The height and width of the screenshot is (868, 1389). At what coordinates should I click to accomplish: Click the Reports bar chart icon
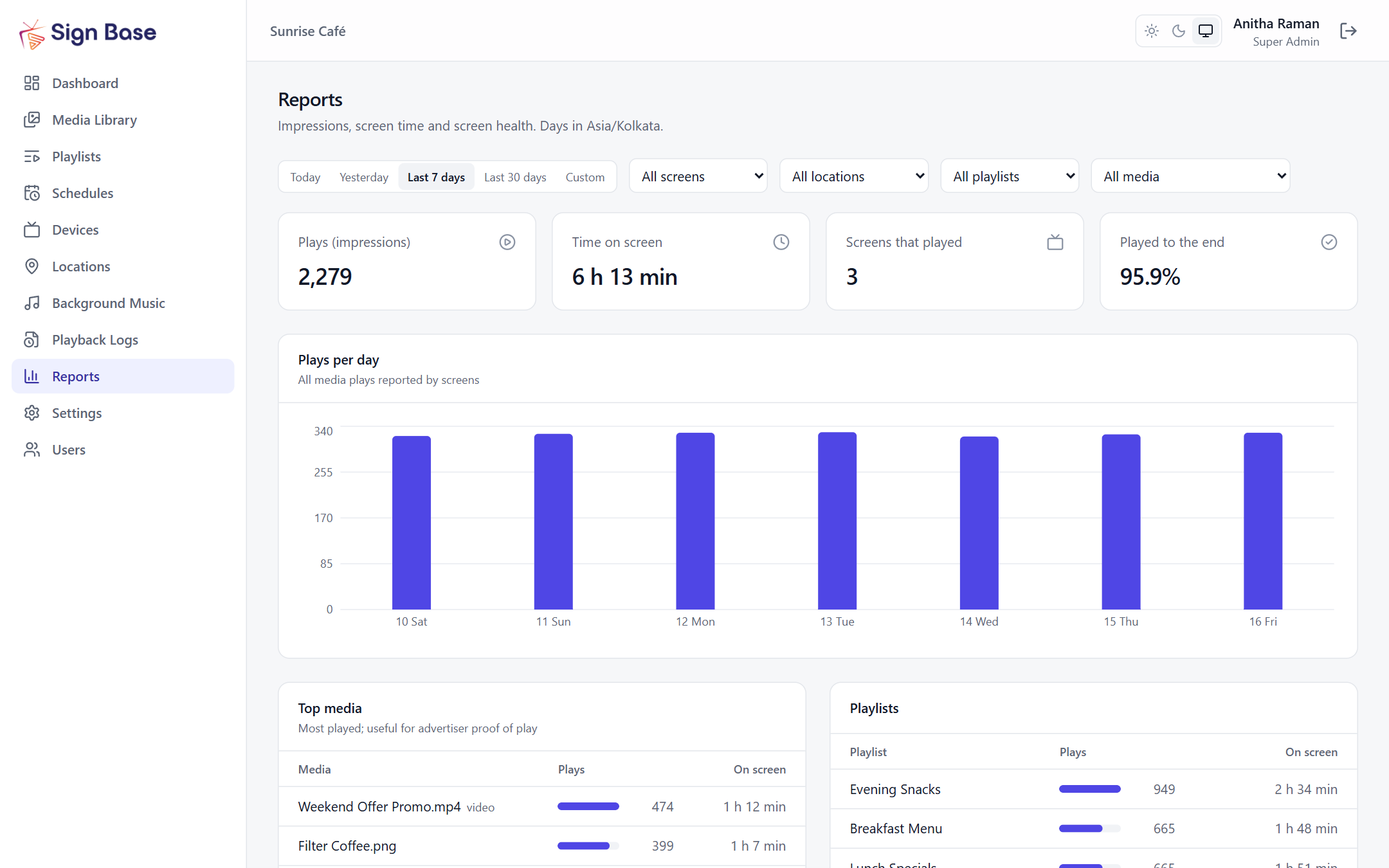point(32,376)
